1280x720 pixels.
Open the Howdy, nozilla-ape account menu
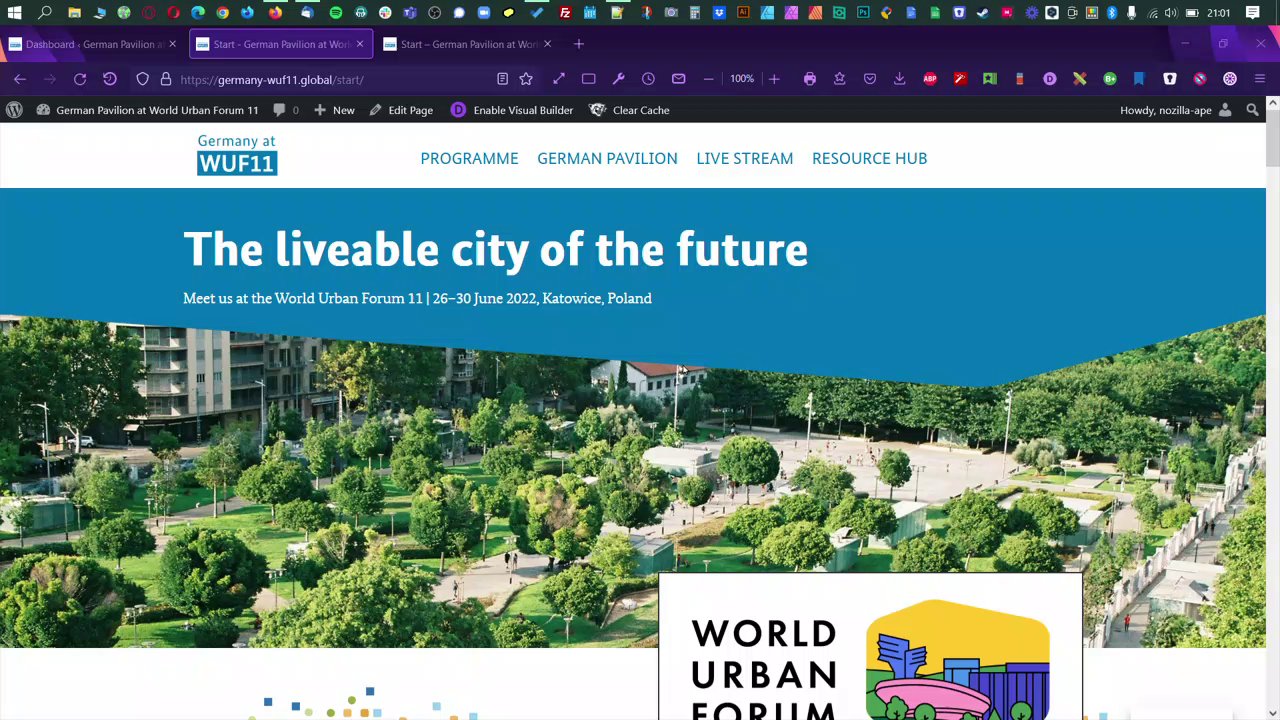(x=1176, y=110)
